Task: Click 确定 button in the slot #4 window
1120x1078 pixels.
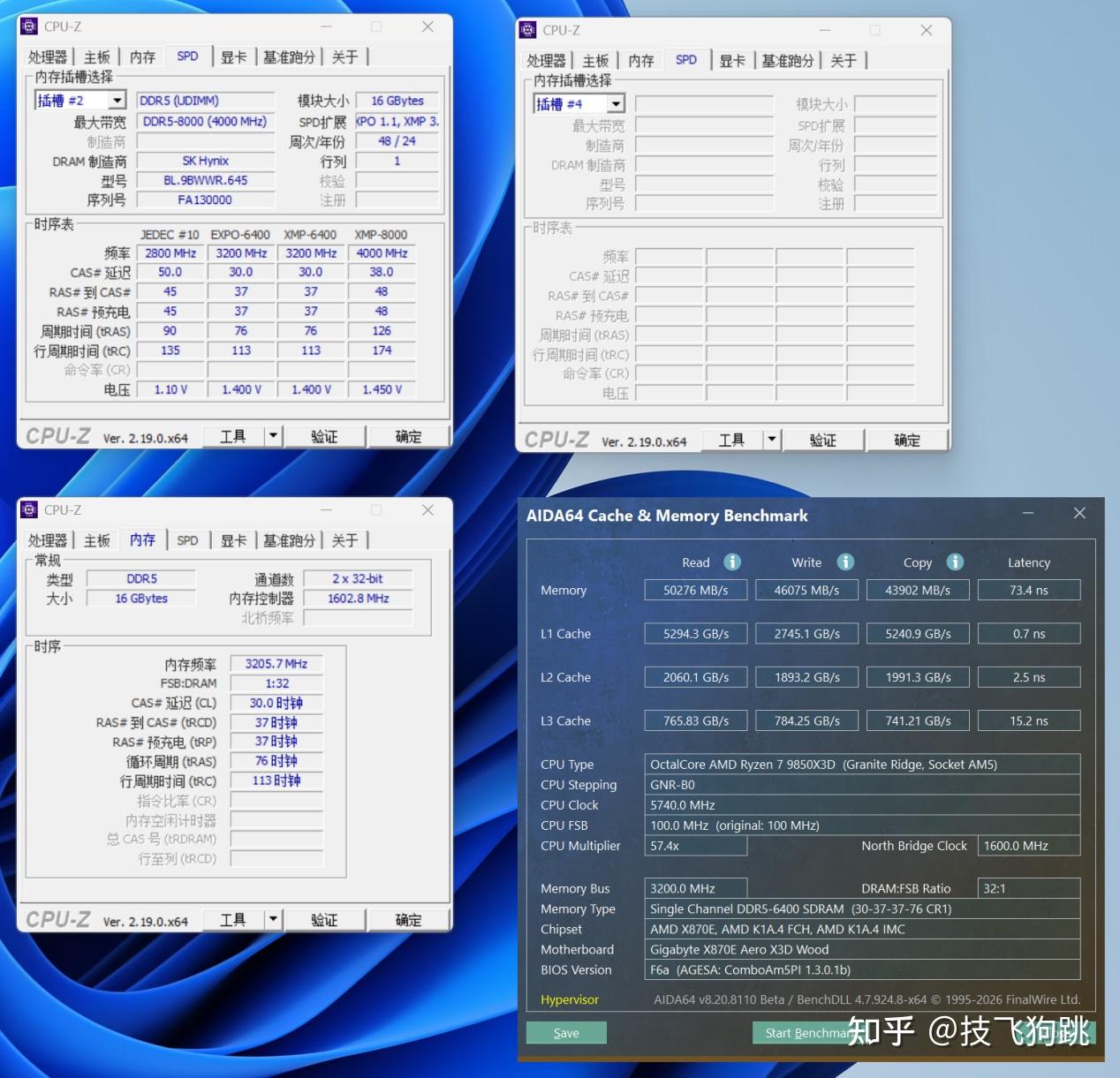Action: 907,440
